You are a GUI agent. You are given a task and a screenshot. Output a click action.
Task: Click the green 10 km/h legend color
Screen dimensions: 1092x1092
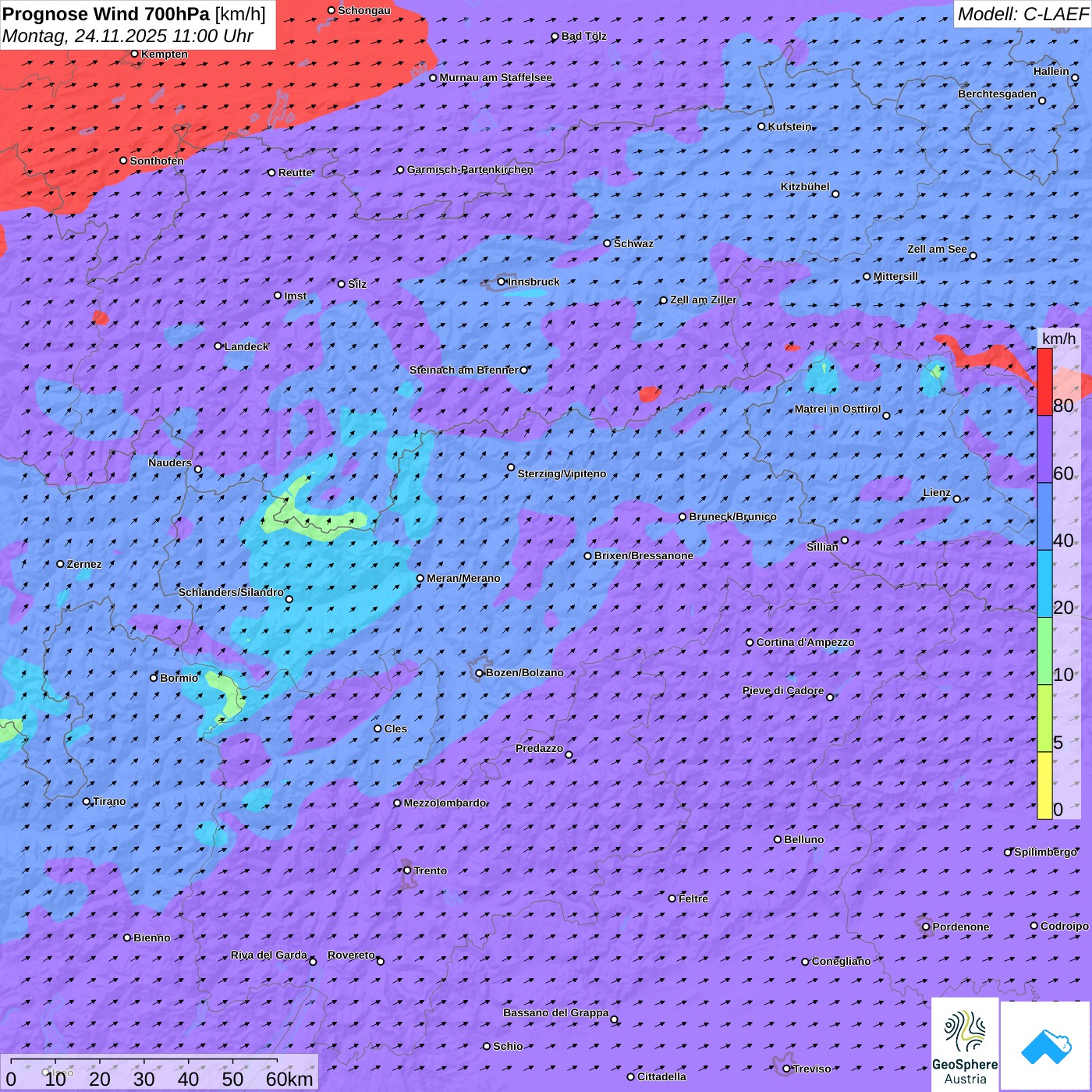pyautogui.click(x=1044, y=651)
